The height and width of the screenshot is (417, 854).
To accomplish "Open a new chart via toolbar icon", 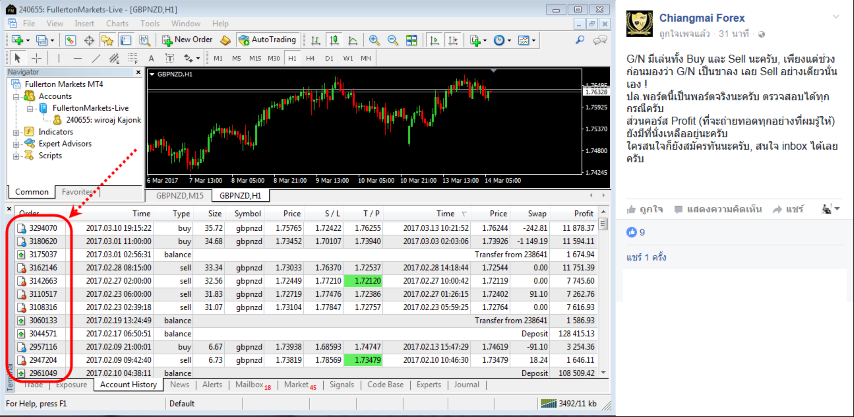I will [x=17, y=40].
